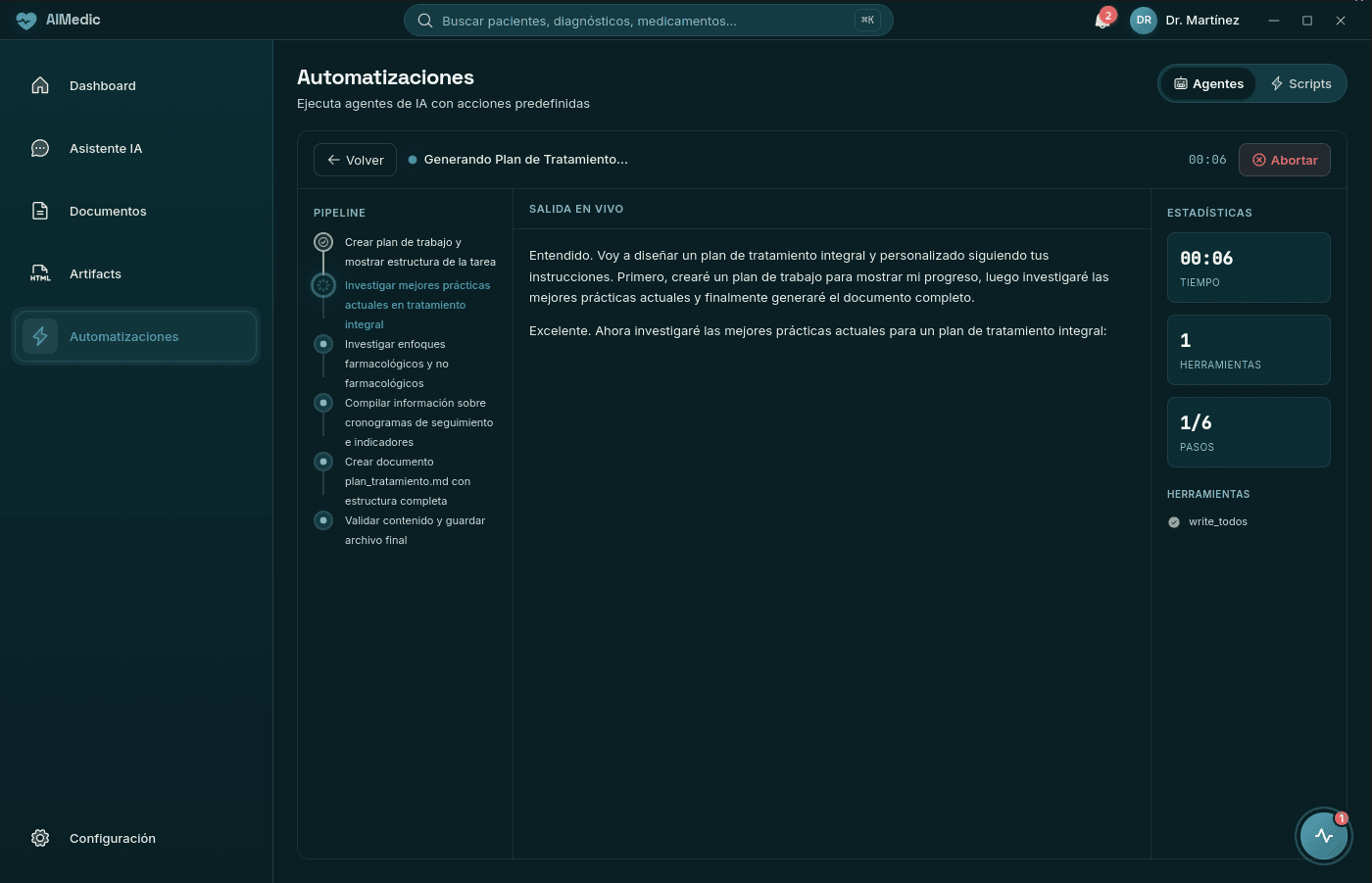
Task: Click the Artifacts HTML icon
Action: pyautogui.click(x=39, y=273)
